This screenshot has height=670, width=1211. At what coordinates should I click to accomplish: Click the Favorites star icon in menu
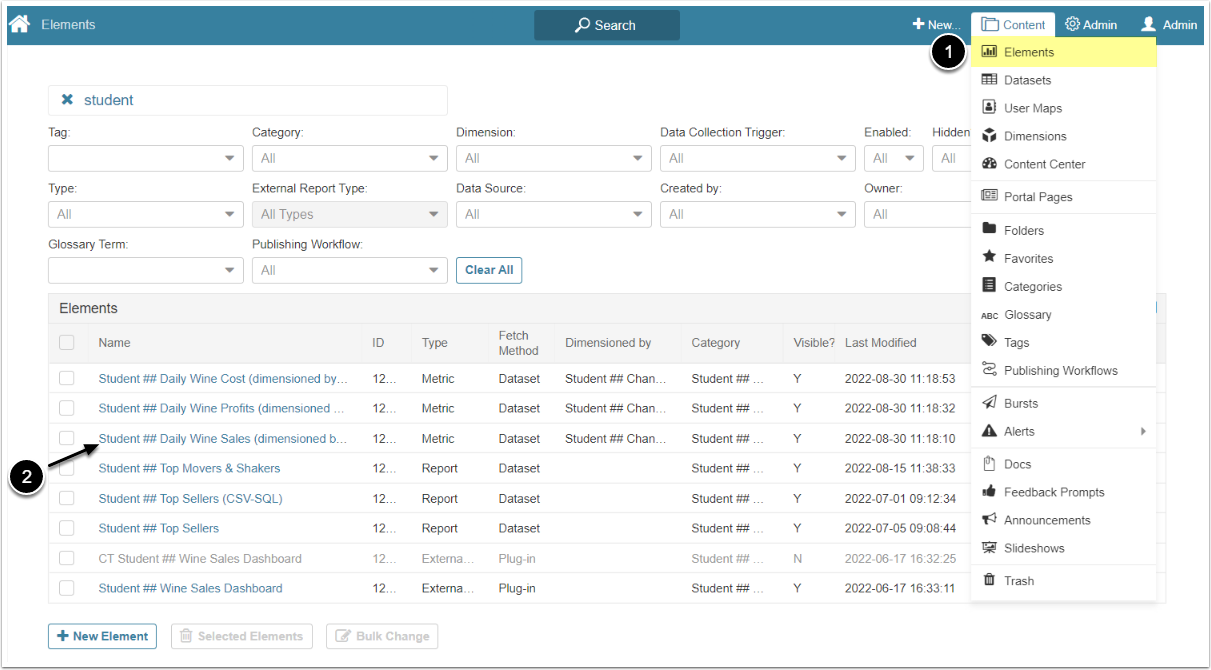pyautogui.click(x=989, y=258)
